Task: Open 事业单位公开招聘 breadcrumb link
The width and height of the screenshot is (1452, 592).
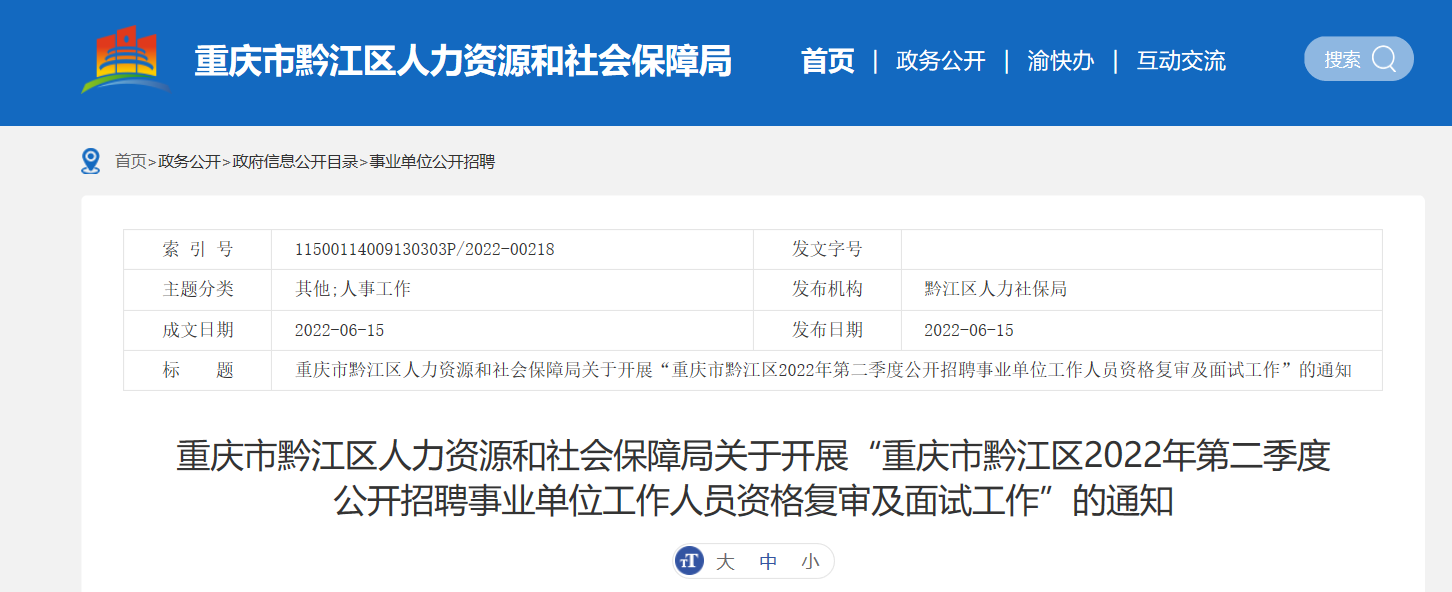Action: [432, 162]
